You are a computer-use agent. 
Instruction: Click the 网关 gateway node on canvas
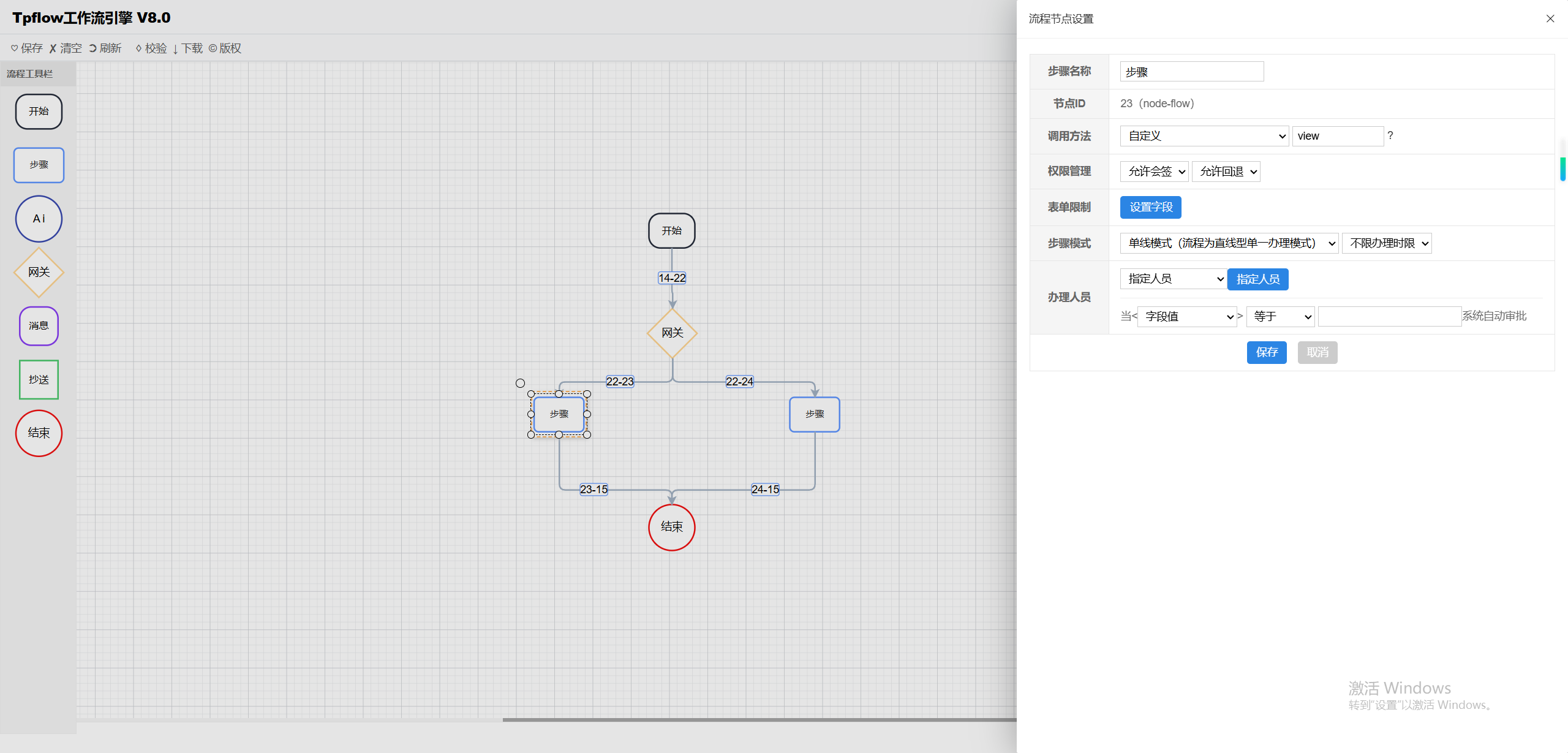pyautogui.click(x=672, y=333)
